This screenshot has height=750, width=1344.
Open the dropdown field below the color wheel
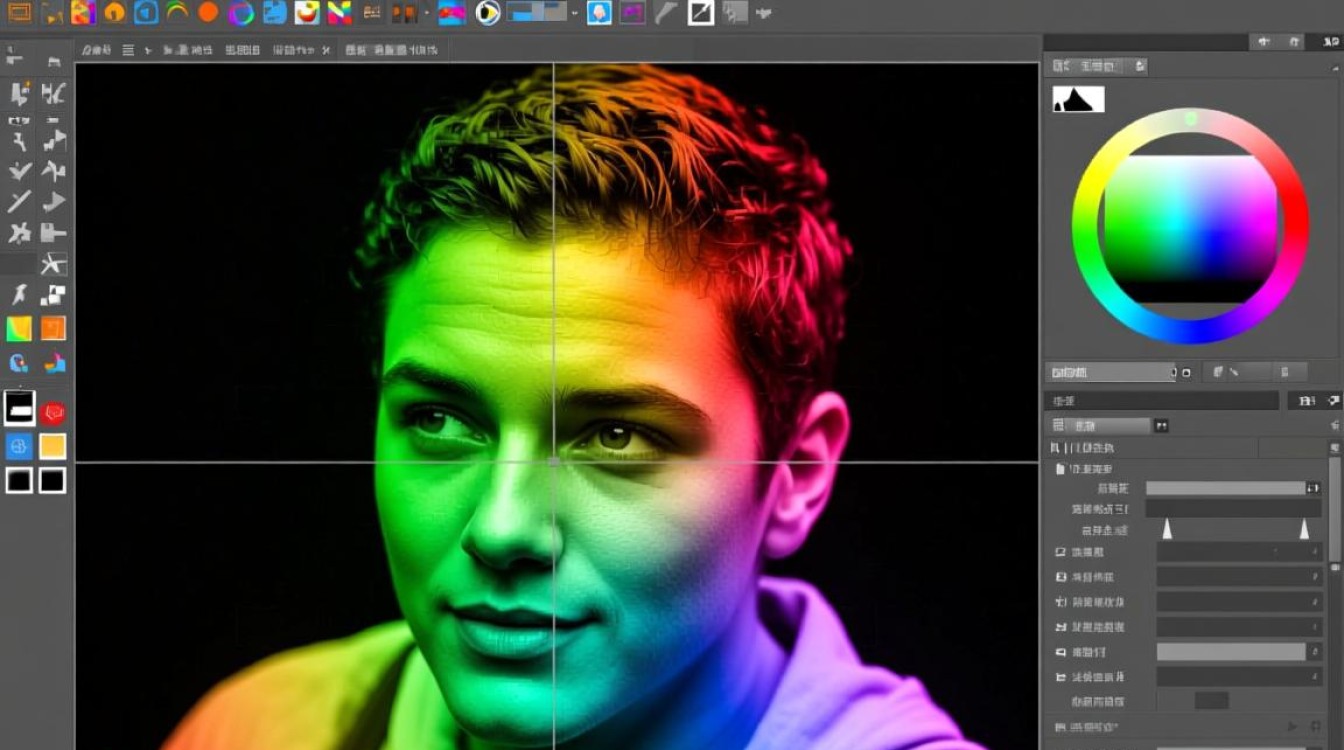coord(1110,372)
